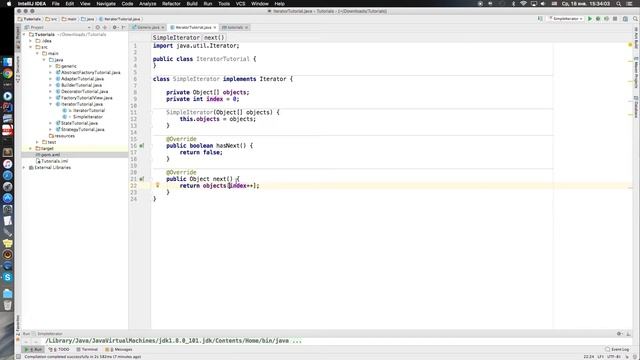Click the hasNext override gutter marker
This screenshot has height=360, width=640.
pyautogui.click(x=142, y=146)
